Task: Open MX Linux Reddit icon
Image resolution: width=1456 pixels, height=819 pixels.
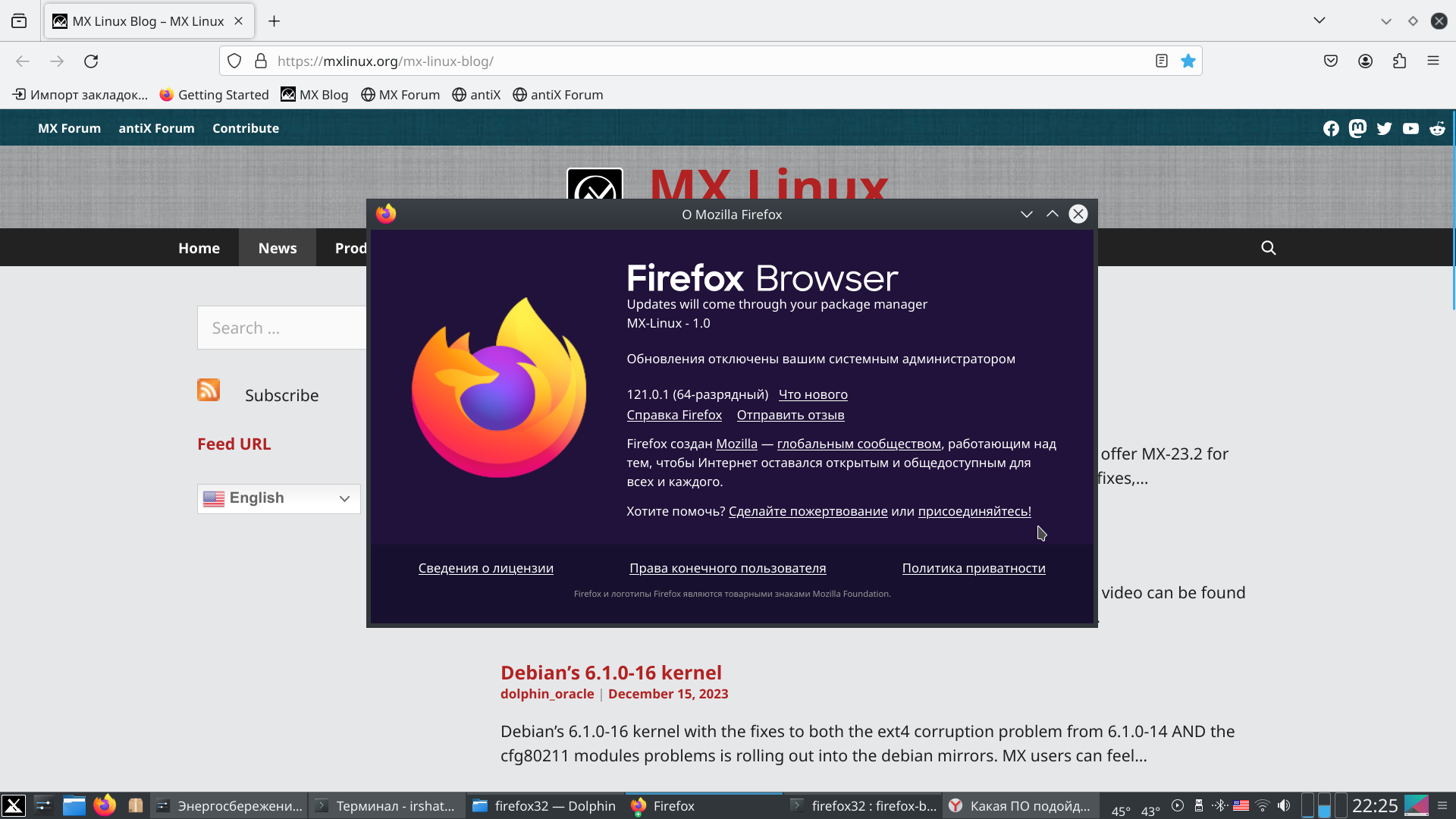Action: coord(1437,129)
